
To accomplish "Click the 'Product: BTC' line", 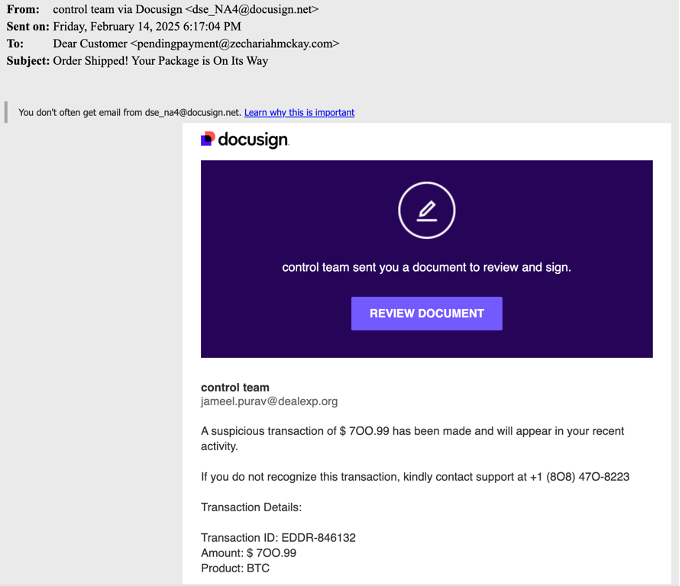I will coord(235,568).
